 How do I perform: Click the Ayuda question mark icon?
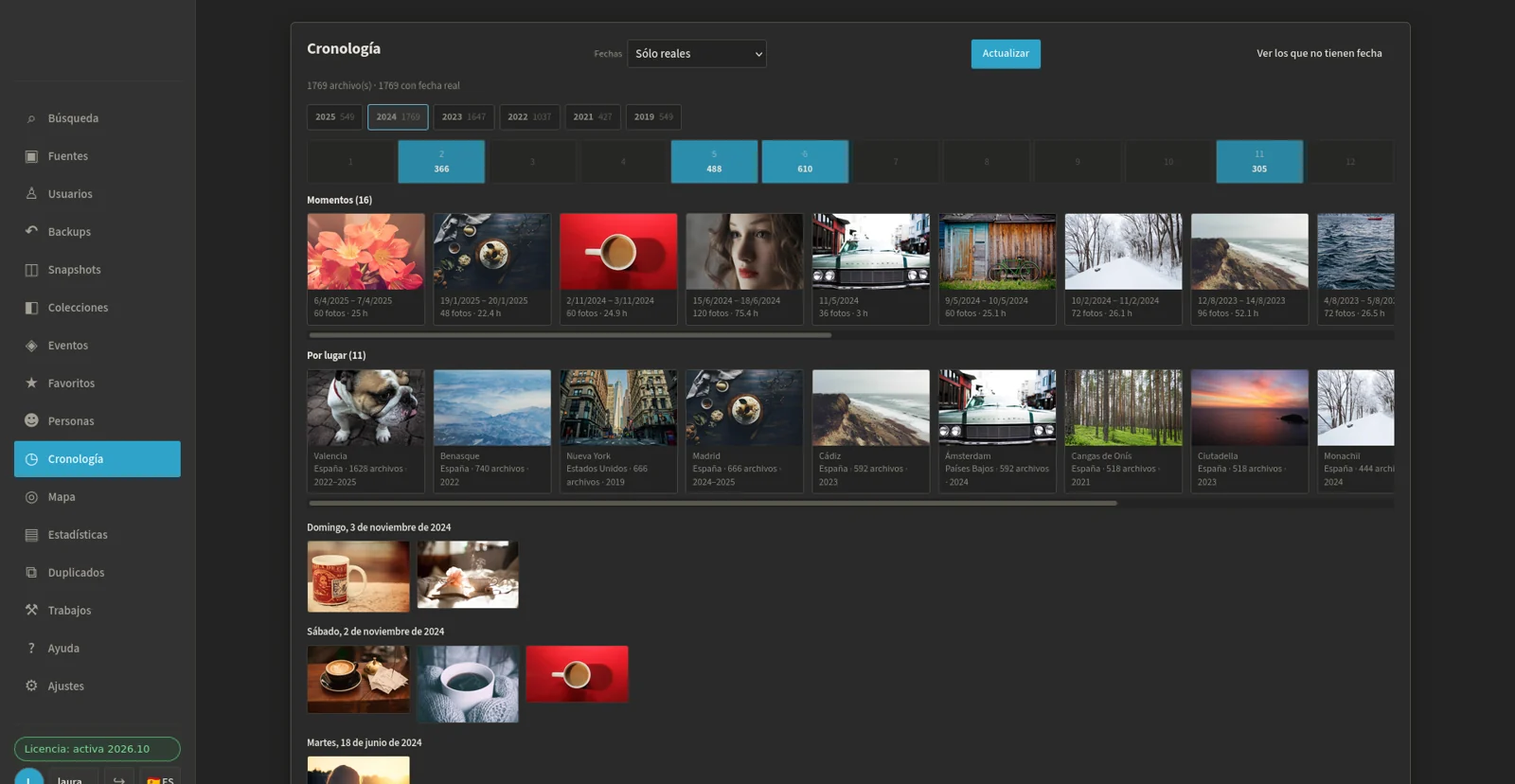31,649
